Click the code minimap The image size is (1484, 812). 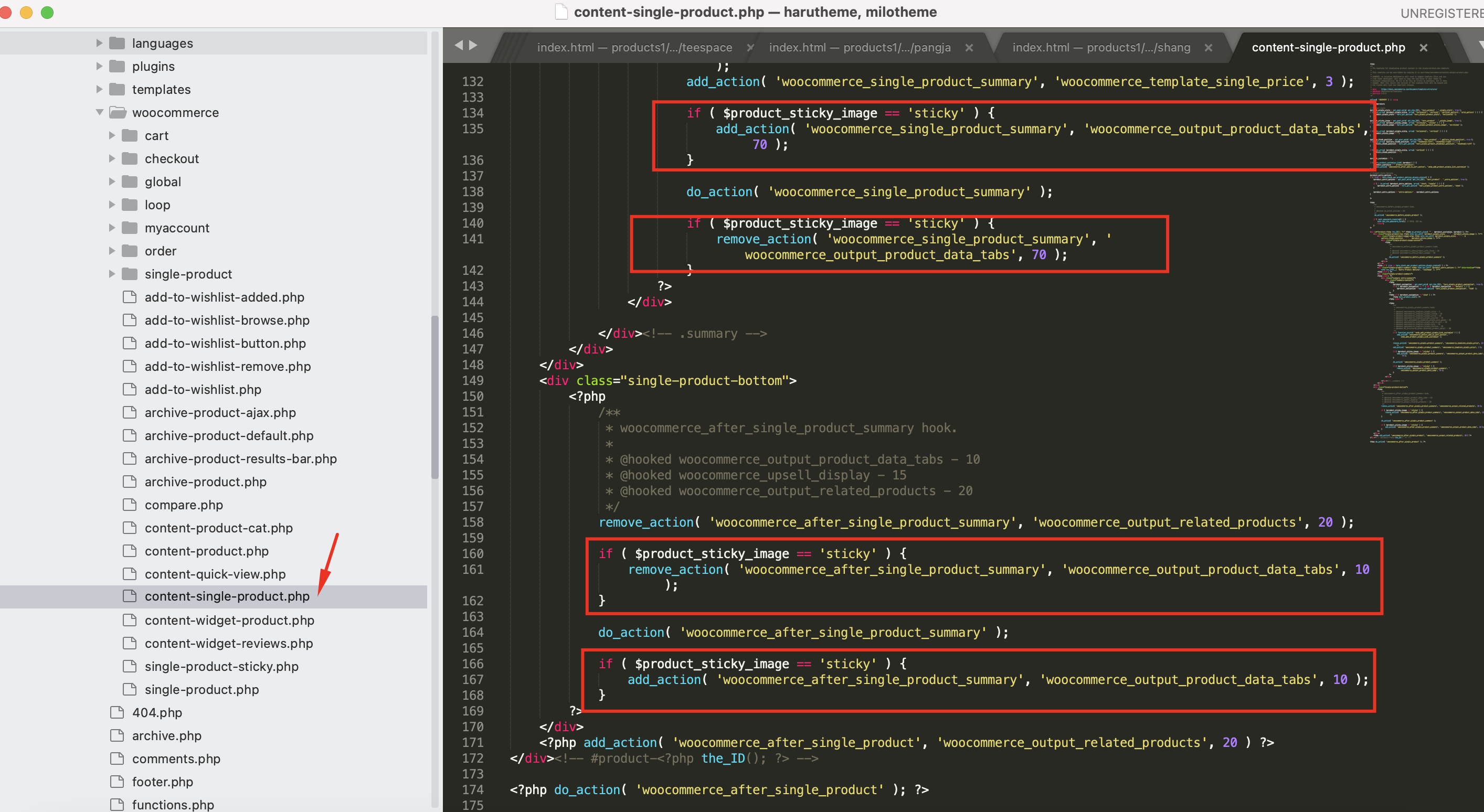(x=1426, y=253)
